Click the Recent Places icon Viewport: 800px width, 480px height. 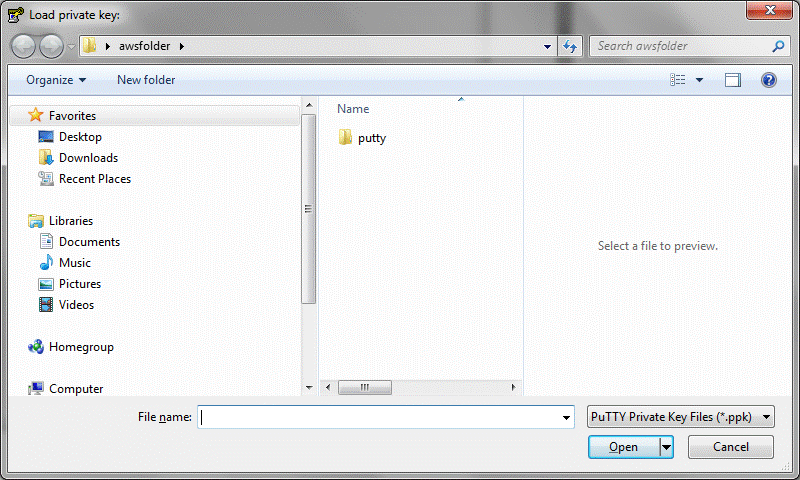pos(45,179)
